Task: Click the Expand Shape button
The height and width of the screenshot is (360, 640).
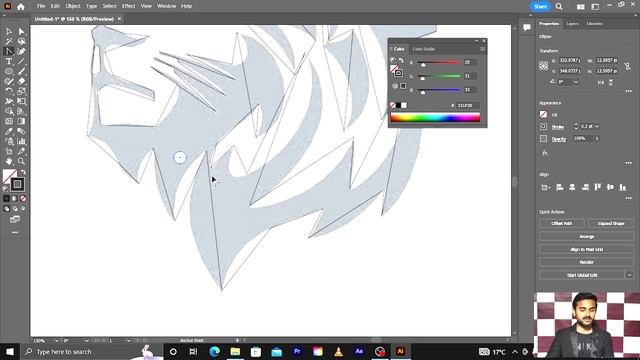Action: pyautogui.click(x=611, y=223)
